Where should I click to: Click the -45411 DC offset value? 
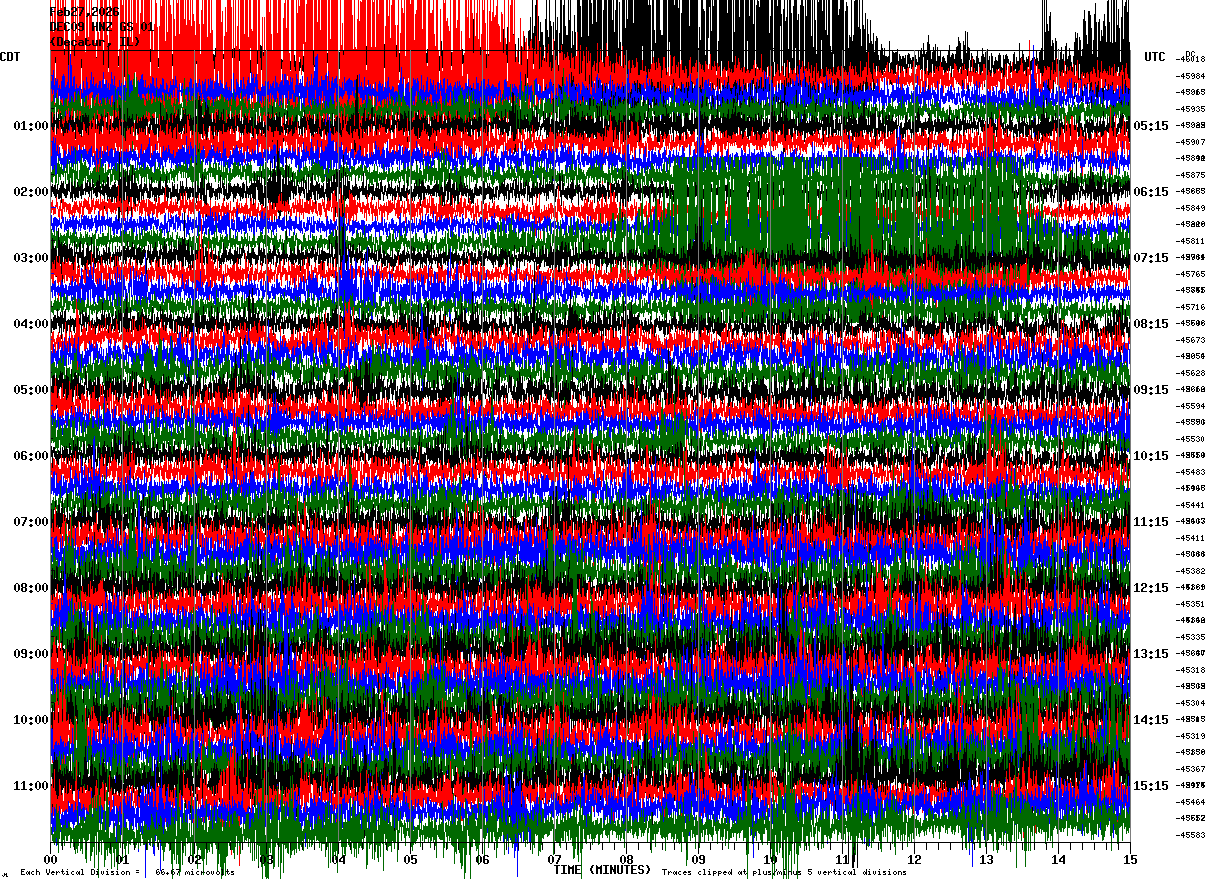click(x=1192, y=538)
